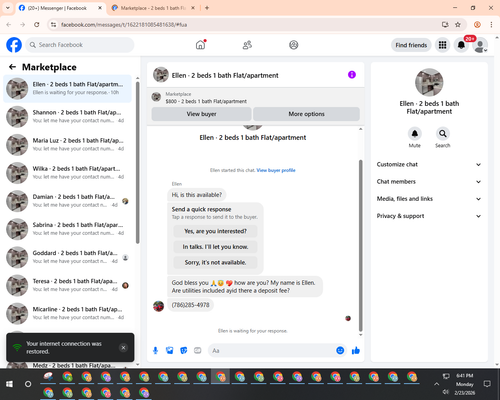Open the Windows Start button
Image resolution: width=500 pixels, height=400 pixels.
point(9,384)
